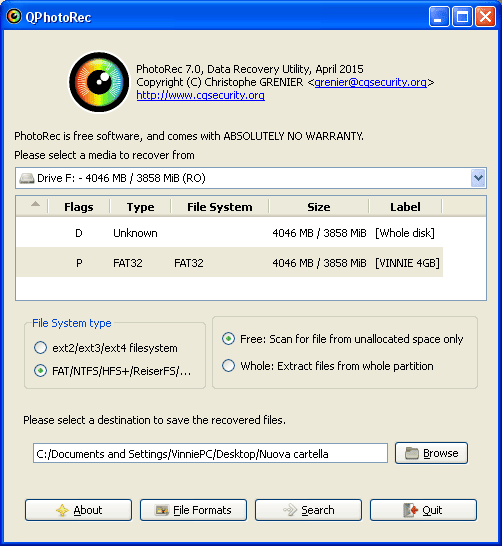Choose Whole: extract files from whole partition

pyautogui.click(x=228, y=366)
